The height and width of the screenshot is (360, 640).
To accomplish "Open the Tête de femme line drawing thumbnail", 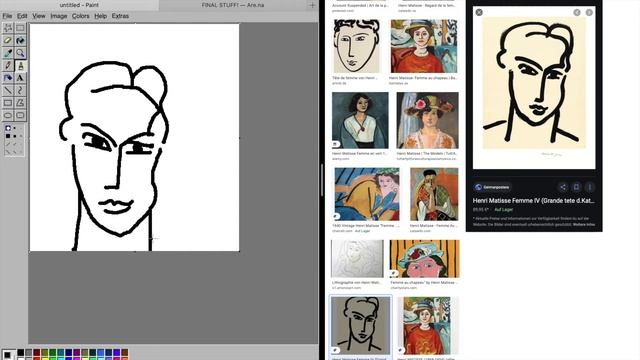I will coord(357,46).
